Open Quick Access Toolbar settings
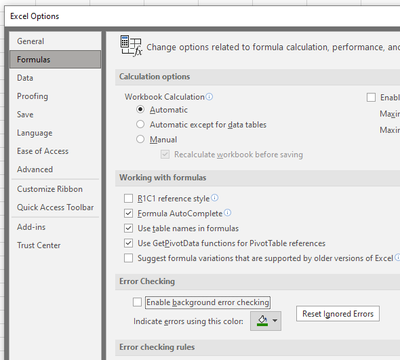Viewport: 400px width, 360px height. click(55, 207)
